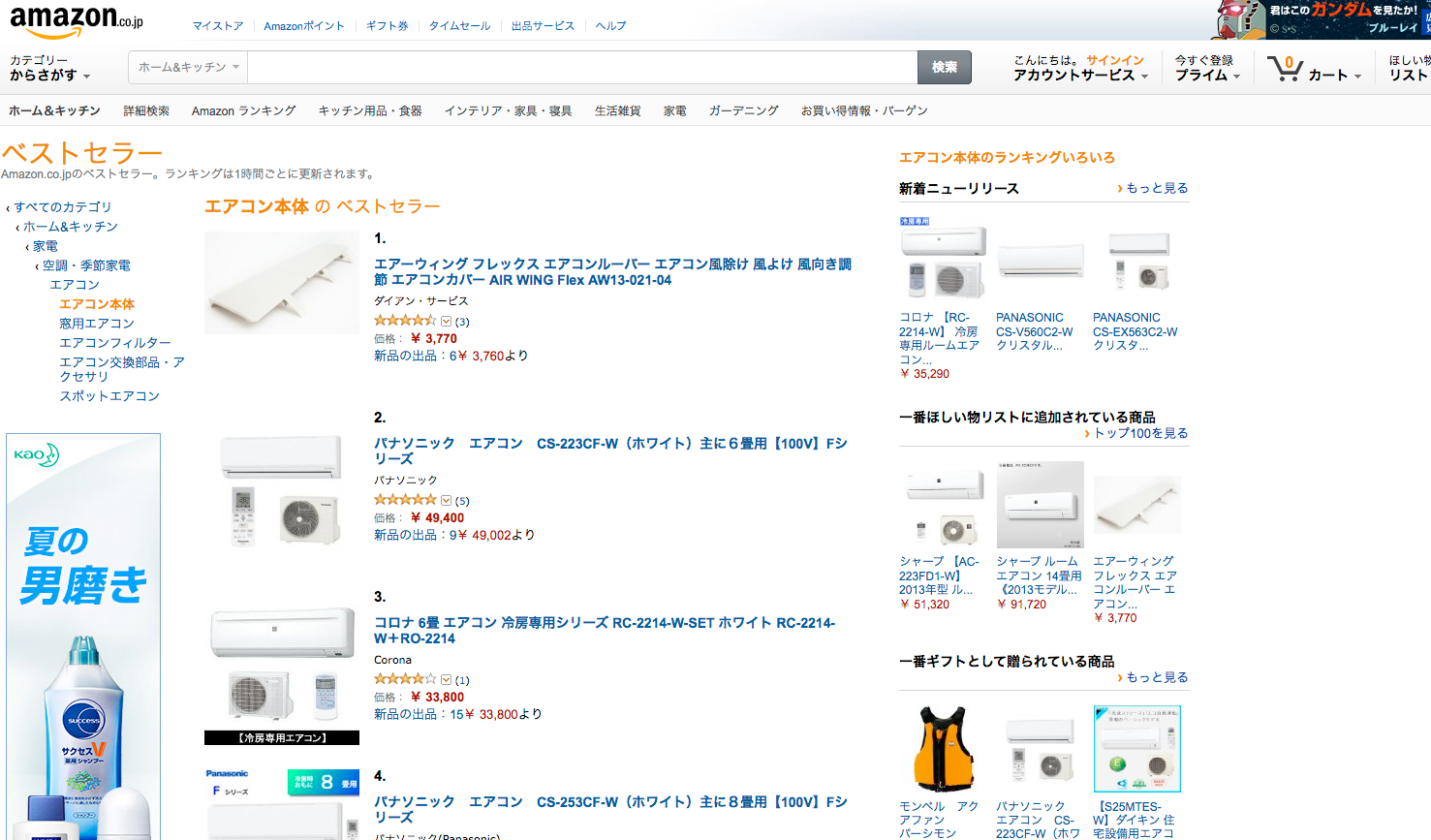This screenshot has height=840, width=1431.
Task: Open rating dropdown for Panasonic CS-223CF-W
Action: pyautogui.click(x=446, y=501)
